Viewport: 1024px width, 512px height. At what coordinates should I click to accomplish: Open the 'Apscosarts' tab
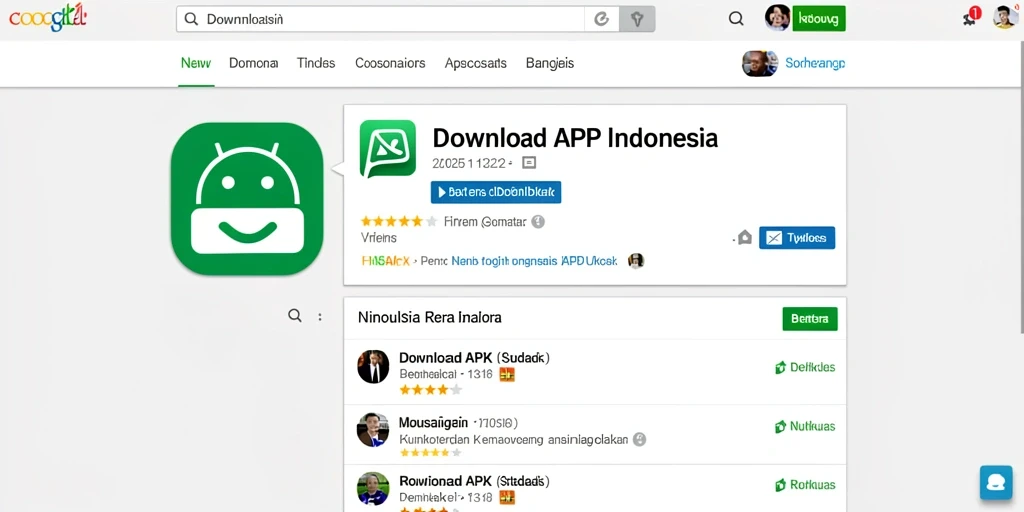[475, 63]
